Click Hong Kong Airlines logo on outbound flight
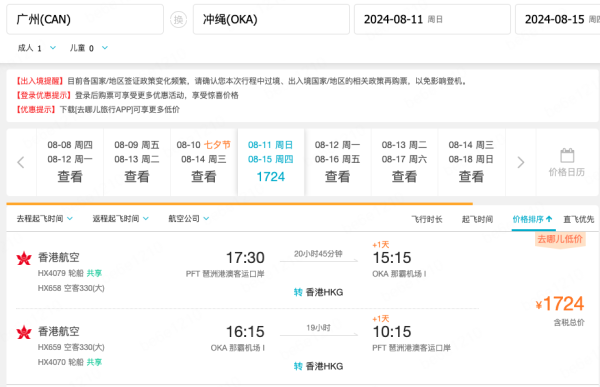This screenshot has width=600, height=387. [x=24, y=258]
